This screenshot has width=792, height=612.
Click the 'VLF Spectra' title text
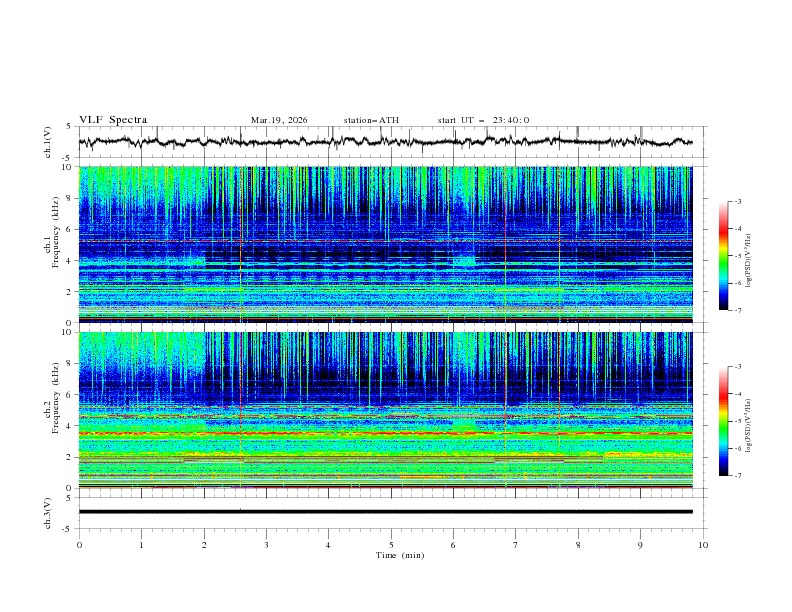coord(113,120)
